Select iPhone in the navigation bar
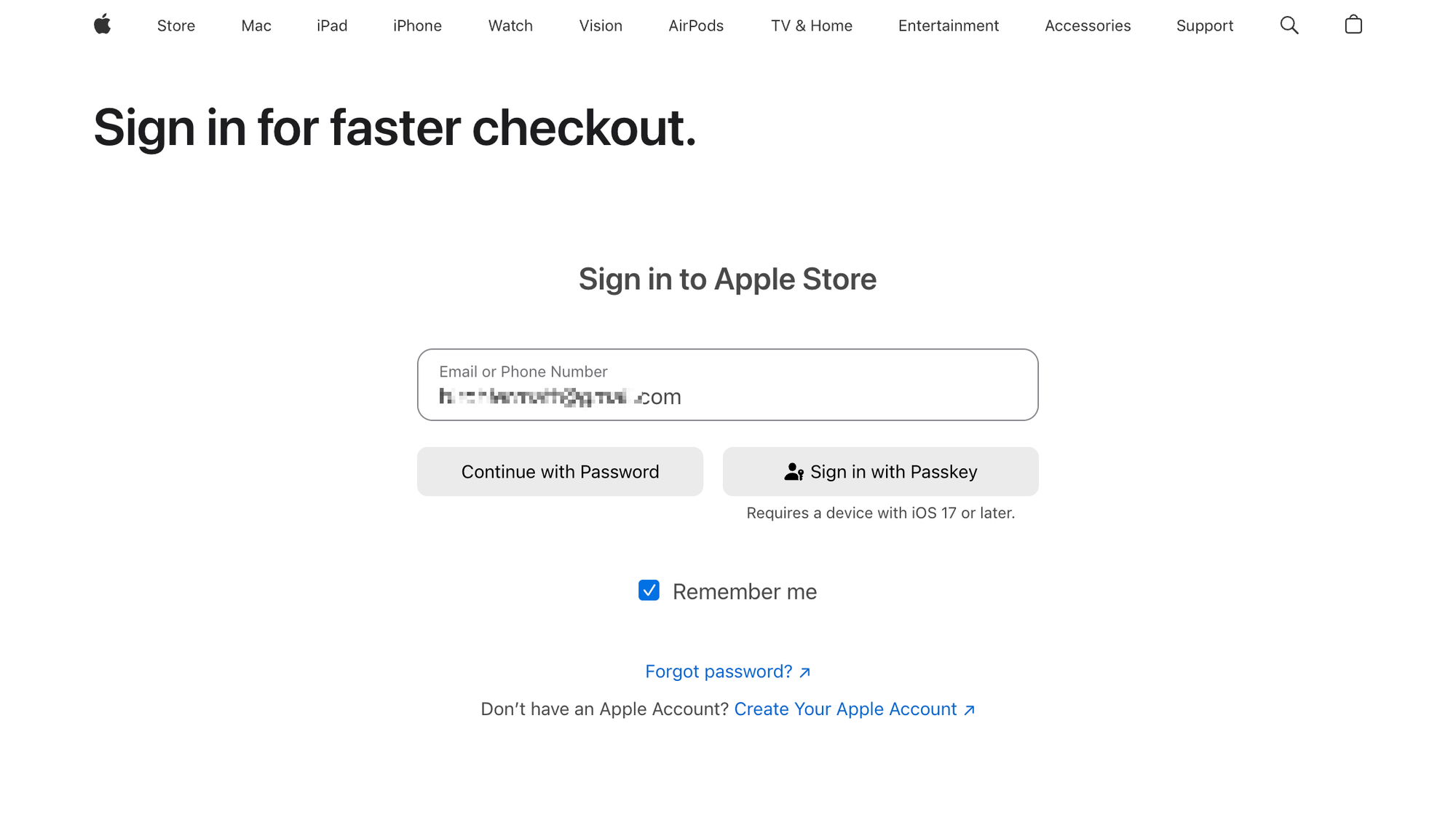The width and height of the screenshot is (1456, 820). click(417, 25)
